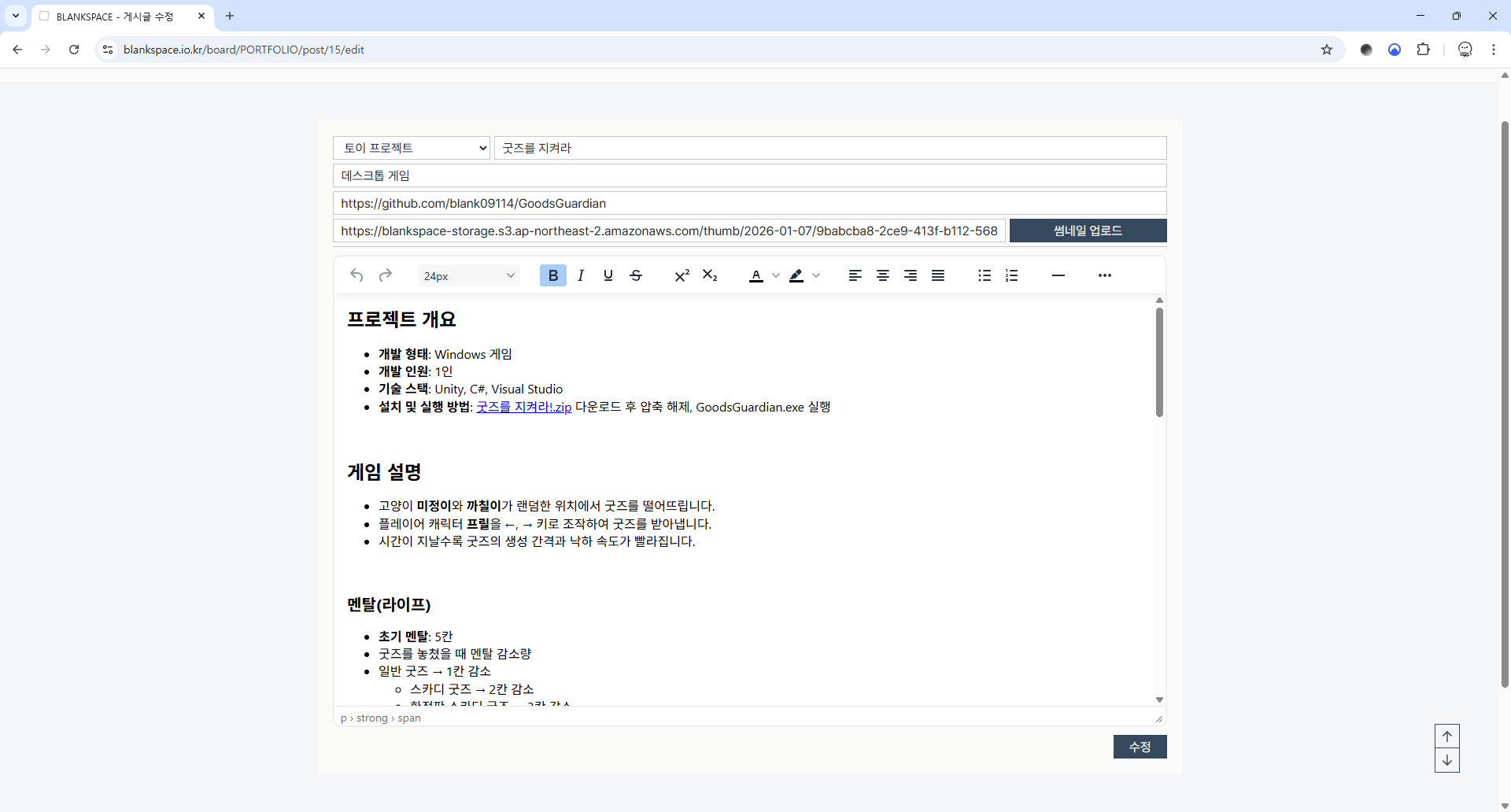
Task: Apply superscript formatting
Action: point(682,275)
